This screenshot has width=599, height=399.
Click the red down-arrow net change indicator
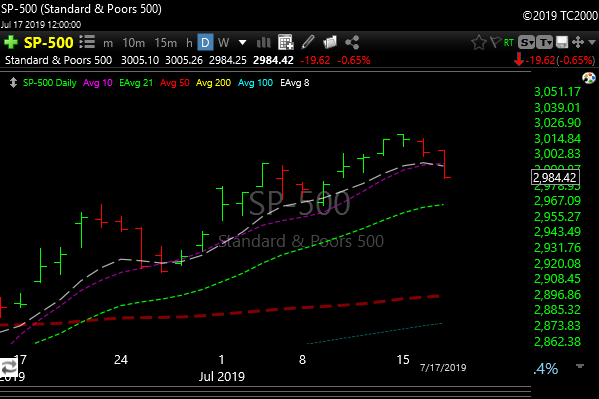coord(519,60)
